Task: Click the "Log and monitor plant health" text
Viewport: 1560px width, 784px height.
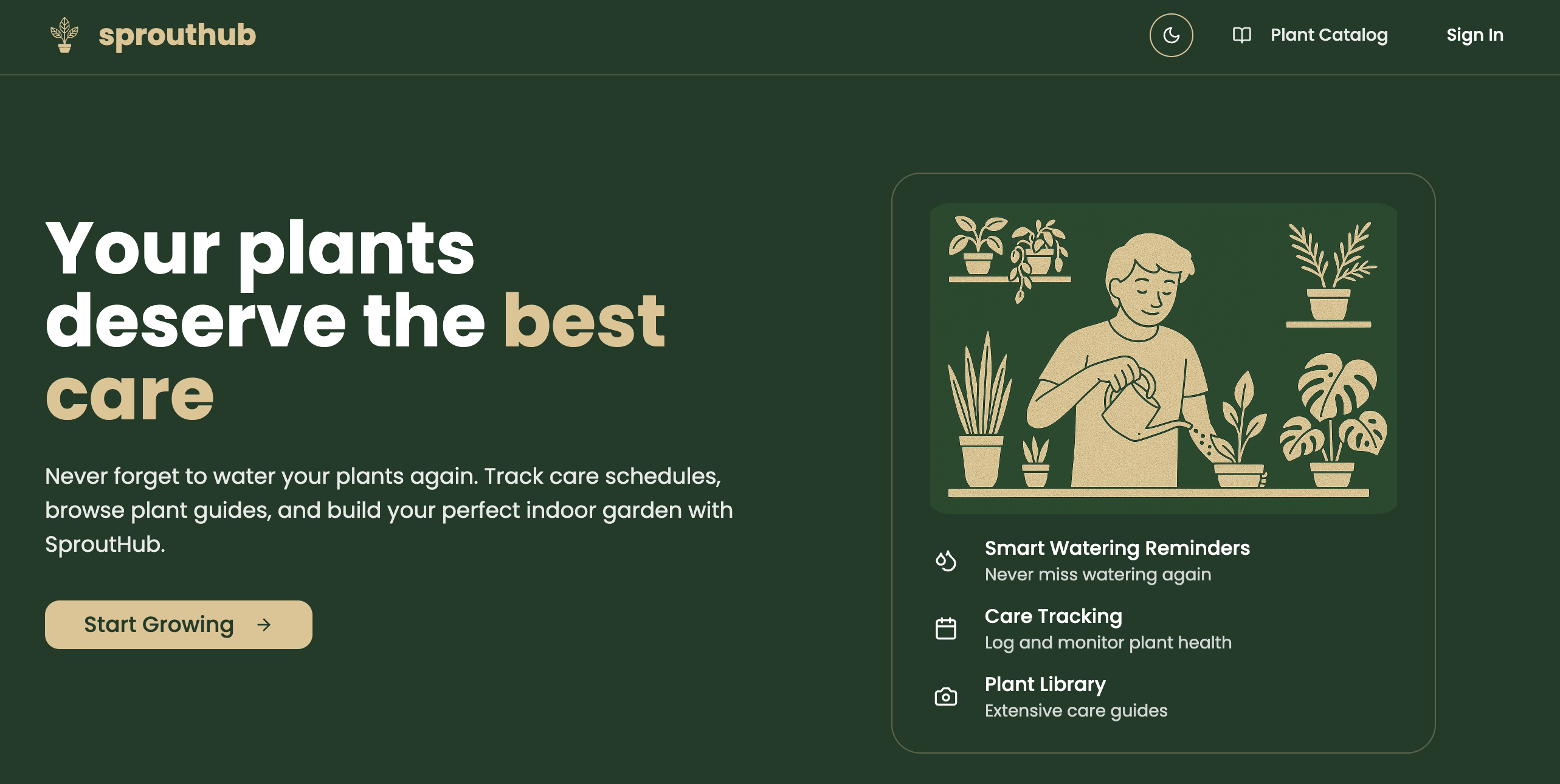Action: coord(1108,643)
